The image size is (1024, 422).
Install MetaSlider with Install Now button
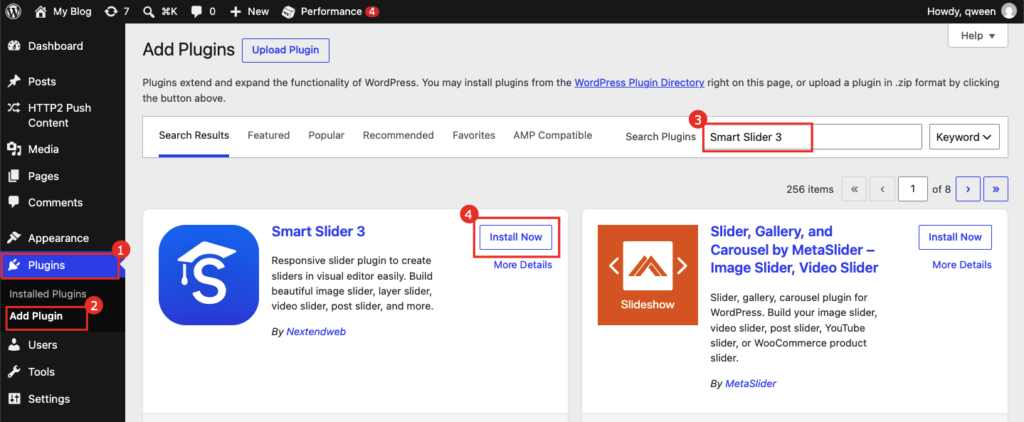click(955, 237)
